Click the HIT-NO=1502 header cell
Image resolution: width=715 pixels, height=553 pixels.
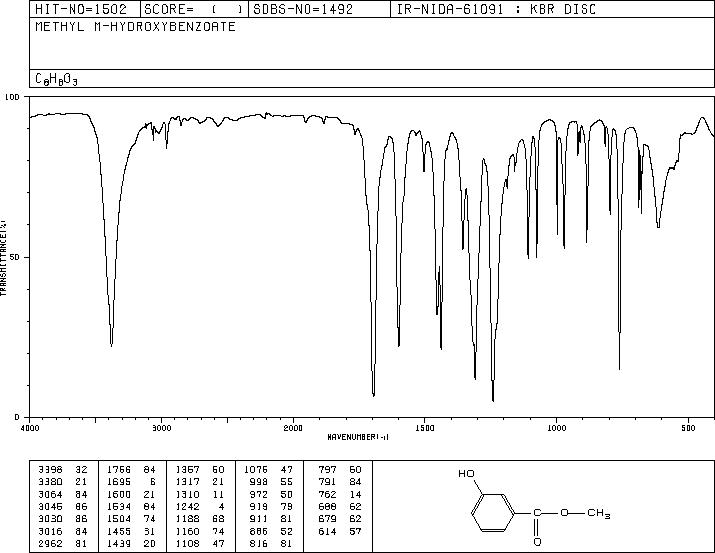tap(85, 9)
